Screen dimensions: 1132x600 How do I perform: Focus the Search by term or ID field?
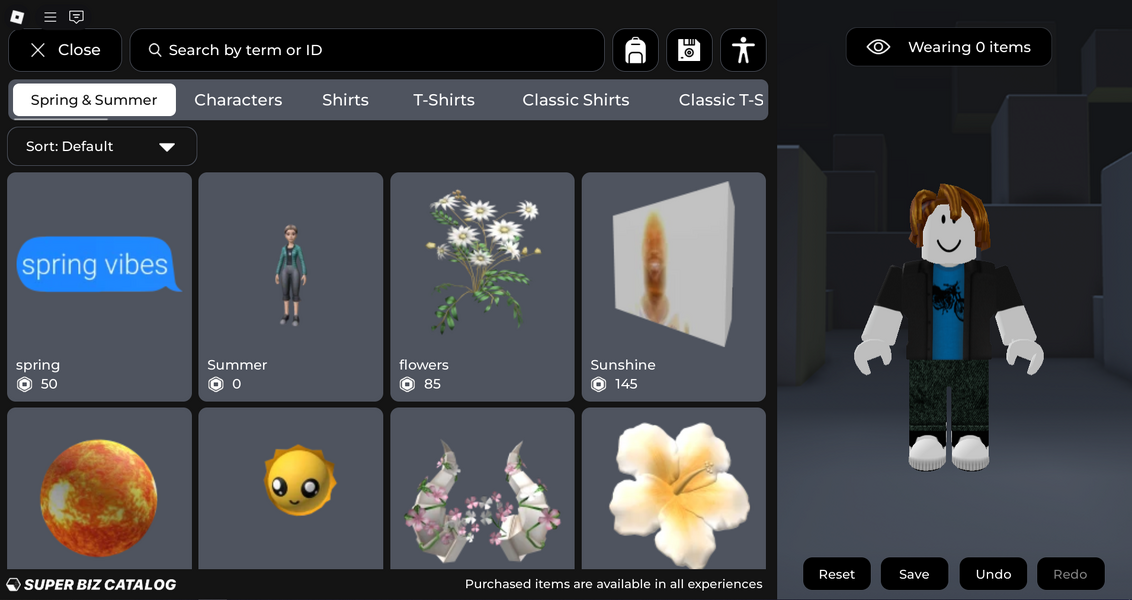coord(367,50)
